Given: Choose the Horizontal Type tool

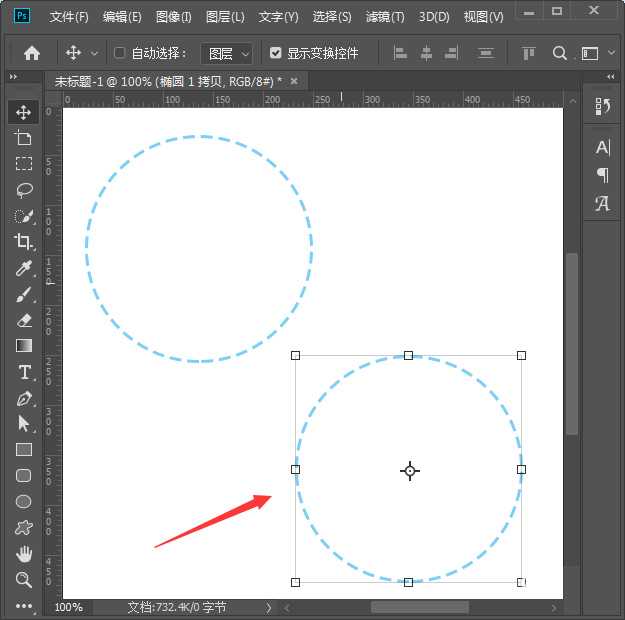Looking at the screenshot, I should [x=24, y=371].
